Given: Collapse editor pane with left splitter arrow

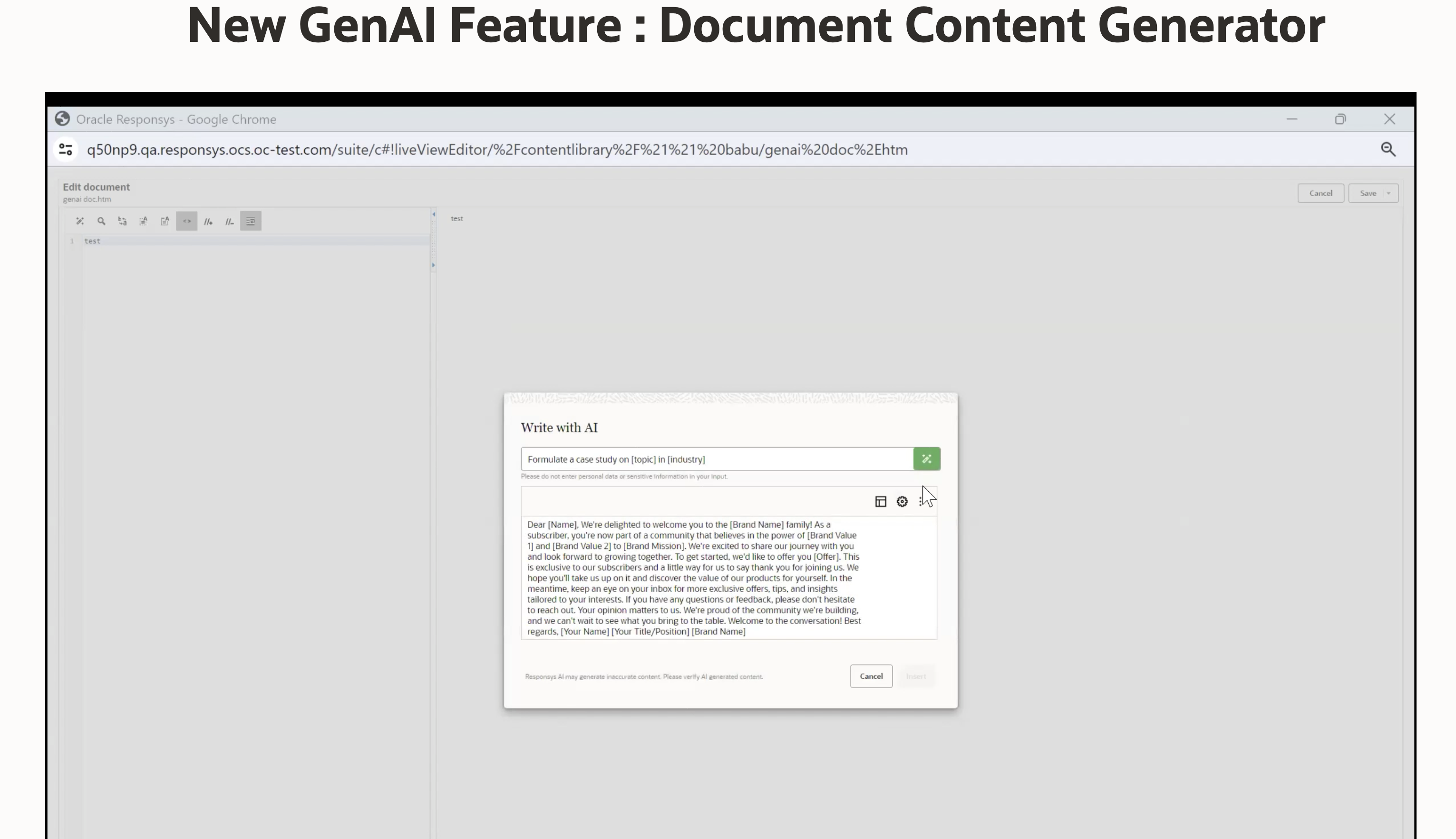Looking at the screenshot, I should point(433,215).
